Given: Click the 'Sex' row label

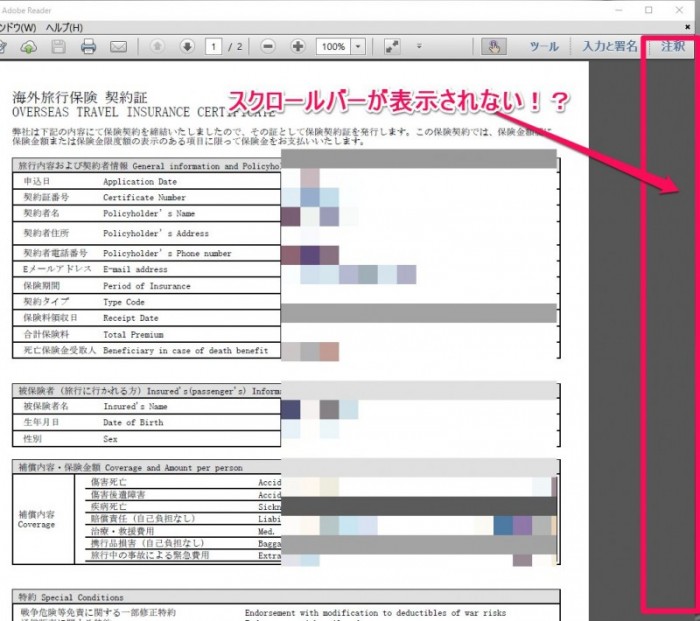Looking at the screenshot, I should tap(110, 439).
